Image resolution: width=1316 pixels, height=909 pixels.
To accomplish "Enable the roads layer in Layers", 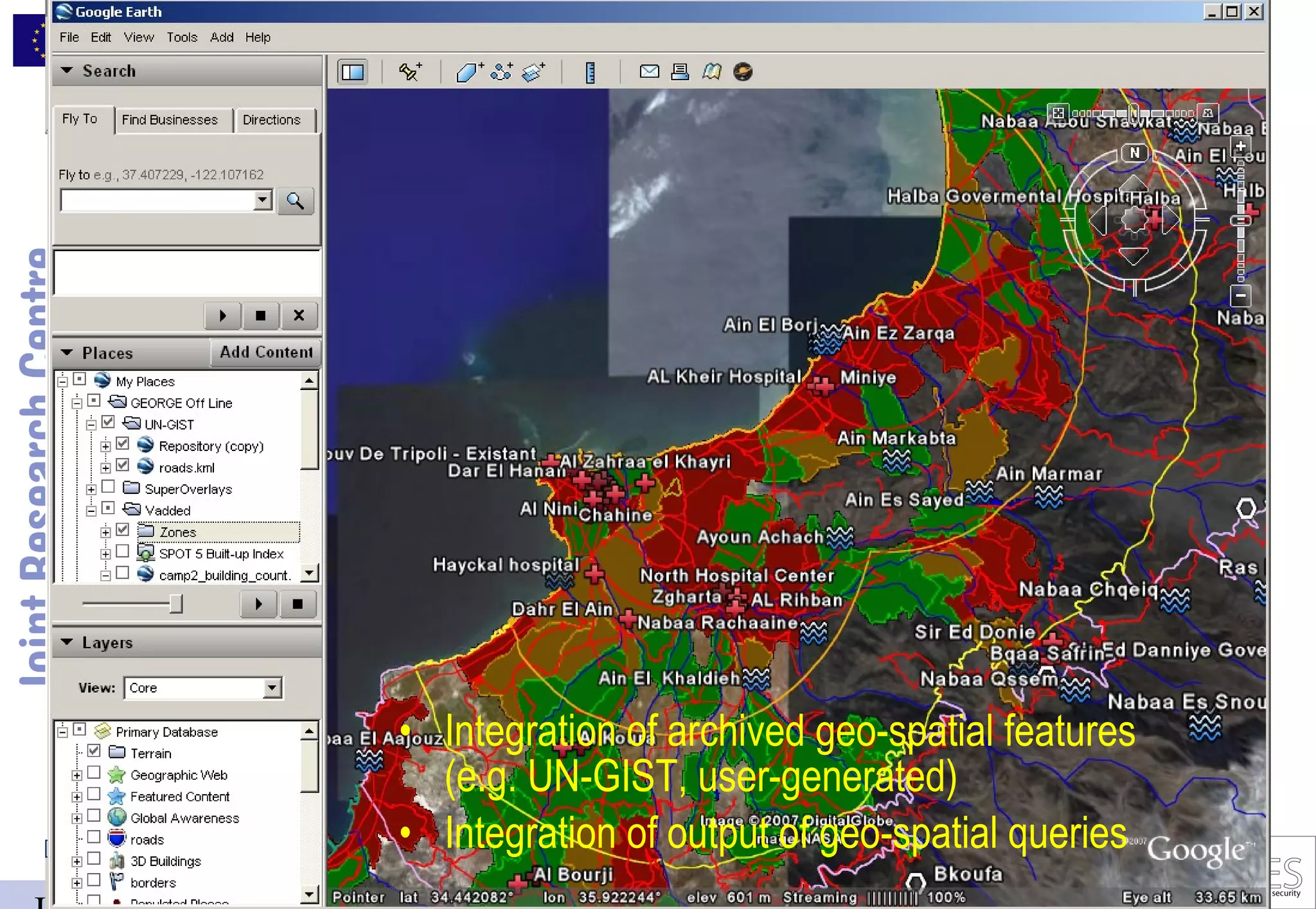I will [x=94, y=837].
